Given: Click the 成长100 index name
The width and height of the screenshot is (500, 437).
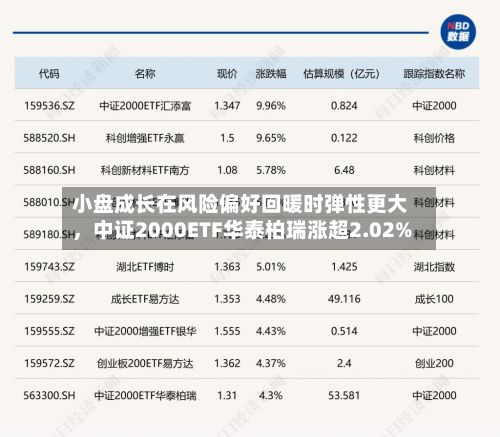Looking at the screenshot, I should click(x=434, y=299).
